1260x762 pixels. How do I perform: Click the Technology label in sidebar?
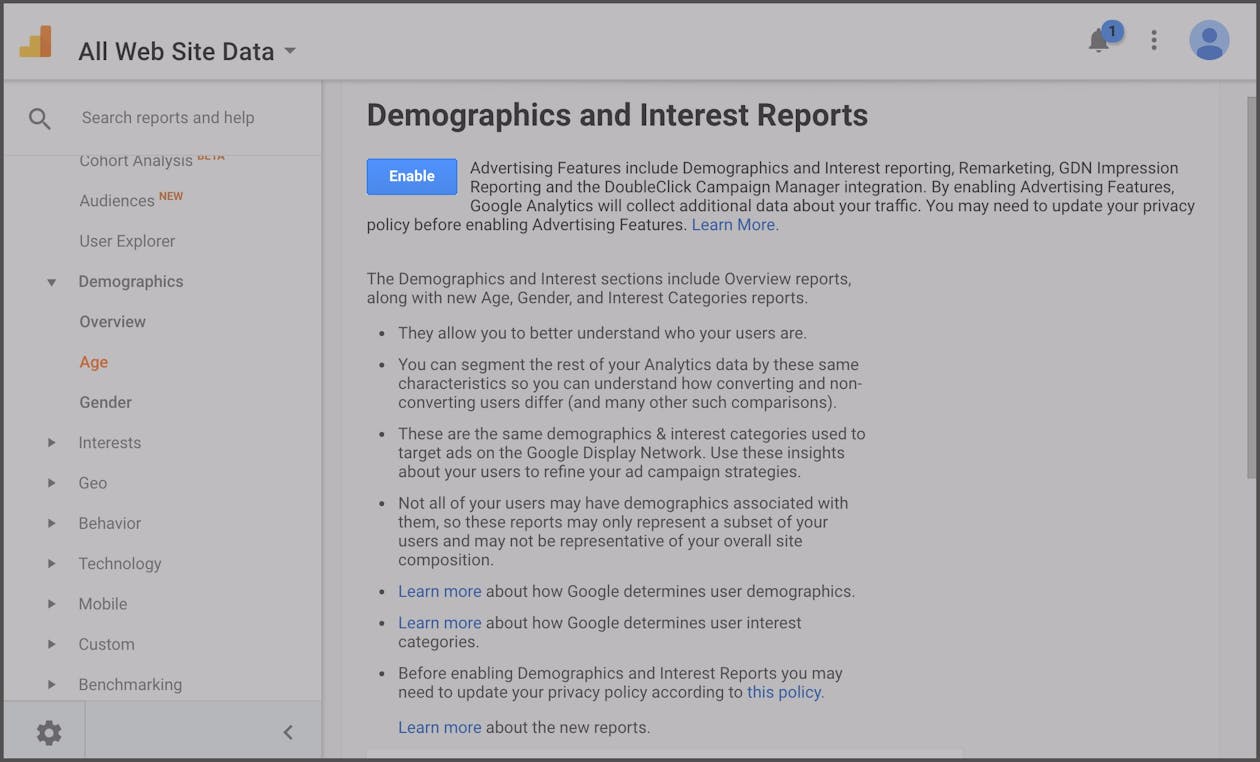click(x=120, y=563)
